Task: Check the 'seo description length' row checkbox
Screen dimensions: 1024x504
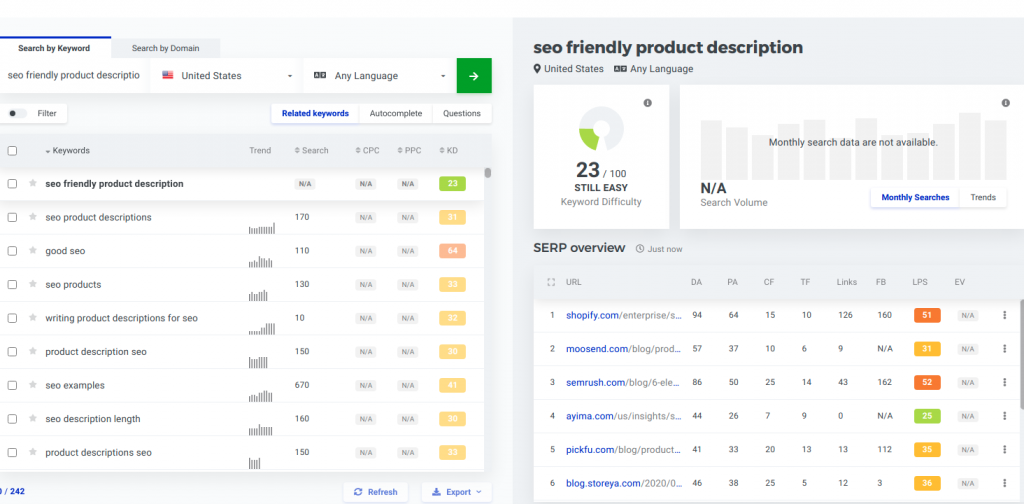Action: [x=12, y=419]
